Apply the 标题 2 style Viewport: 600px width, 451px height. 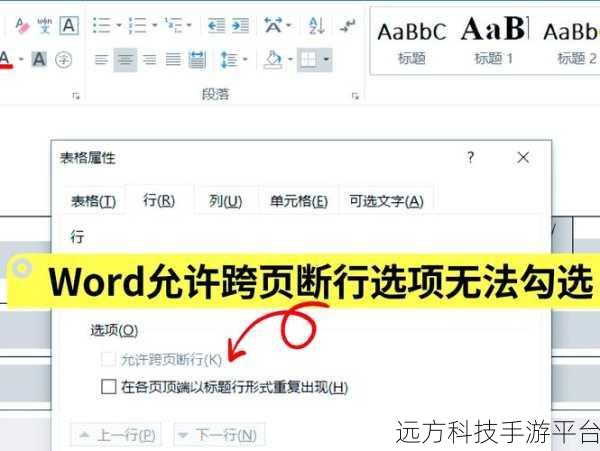tap(572, 41)
